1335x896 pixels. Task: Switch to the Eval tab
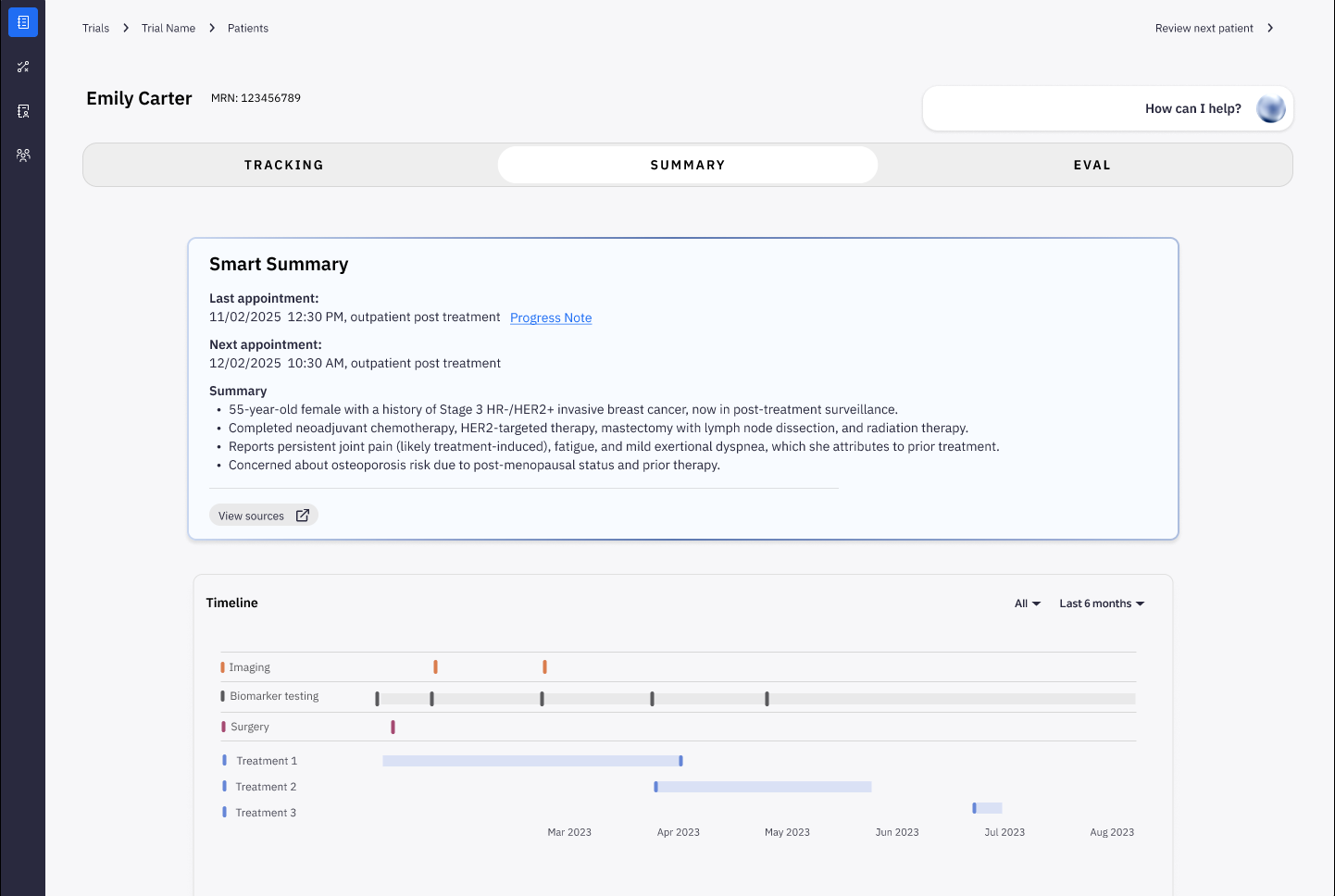click(1092, 165)
